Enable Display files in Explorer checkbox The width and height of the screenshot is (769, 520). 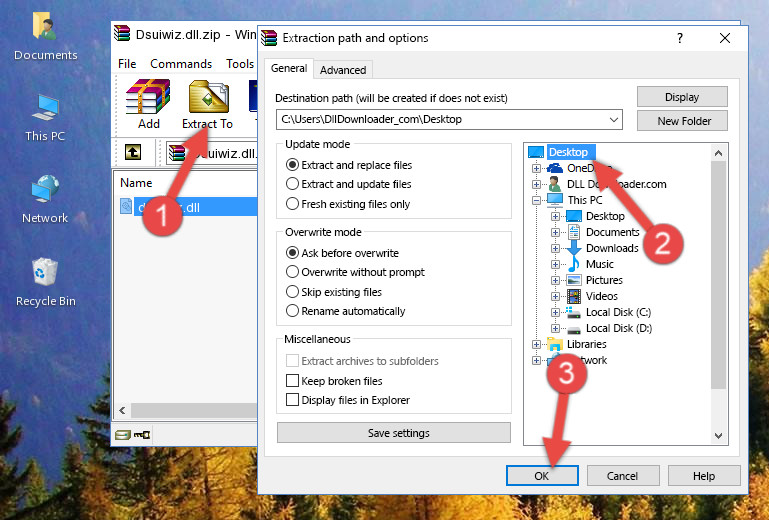point(292,400)
